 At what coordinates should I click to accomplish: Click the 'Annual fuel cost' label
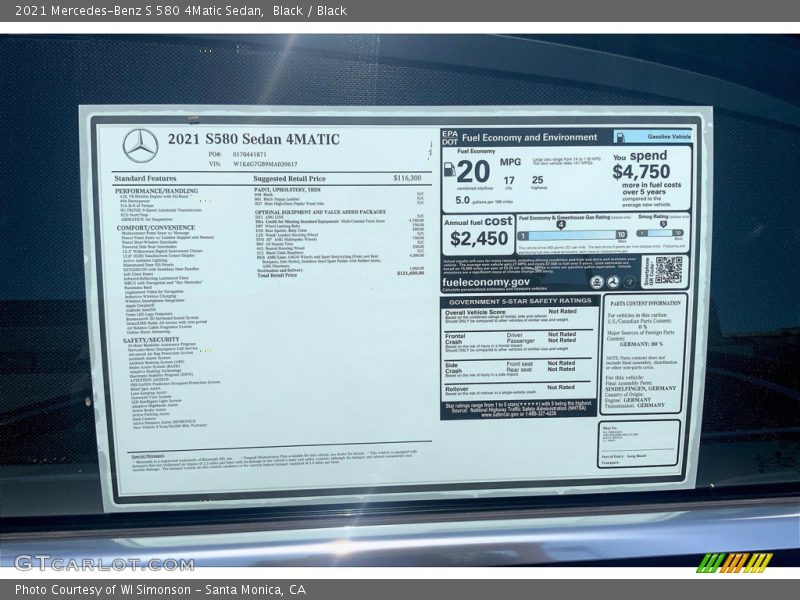coord(478,222)
